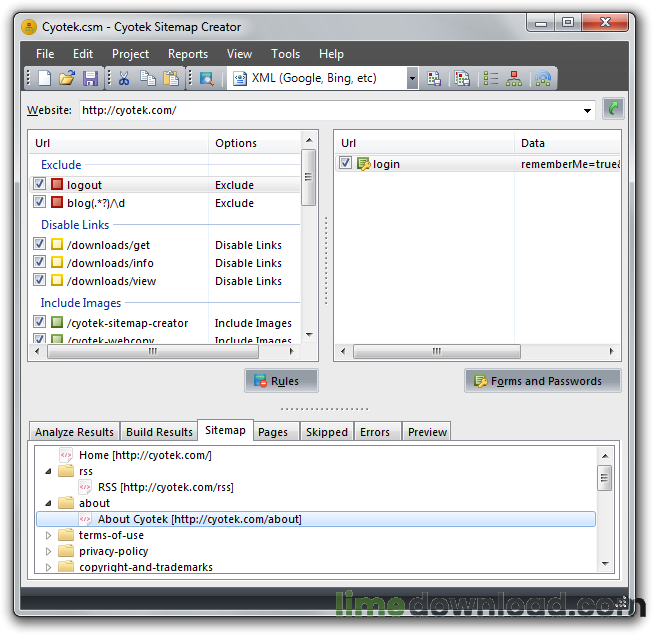Toggle the /downloads/get checkbox
The height and width of the screenshot is (636, 653).
coord(40,244)
